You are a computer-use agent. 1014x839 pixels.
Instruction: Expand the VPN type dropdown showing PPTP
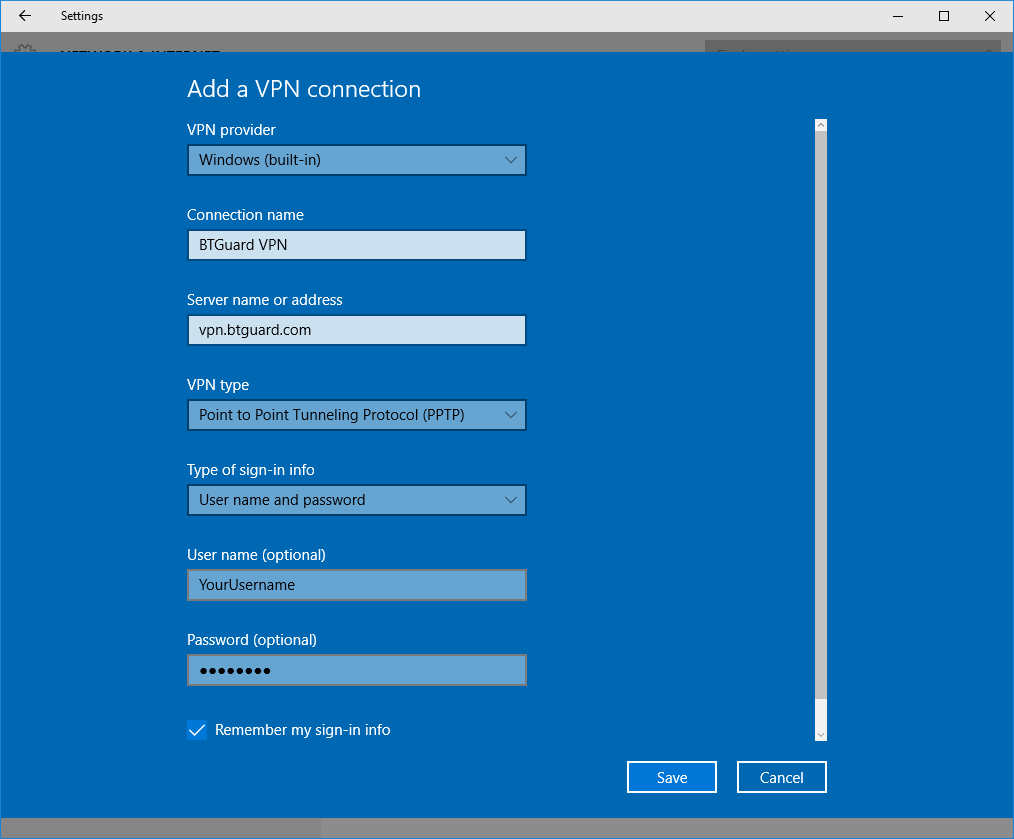[356, 415]
